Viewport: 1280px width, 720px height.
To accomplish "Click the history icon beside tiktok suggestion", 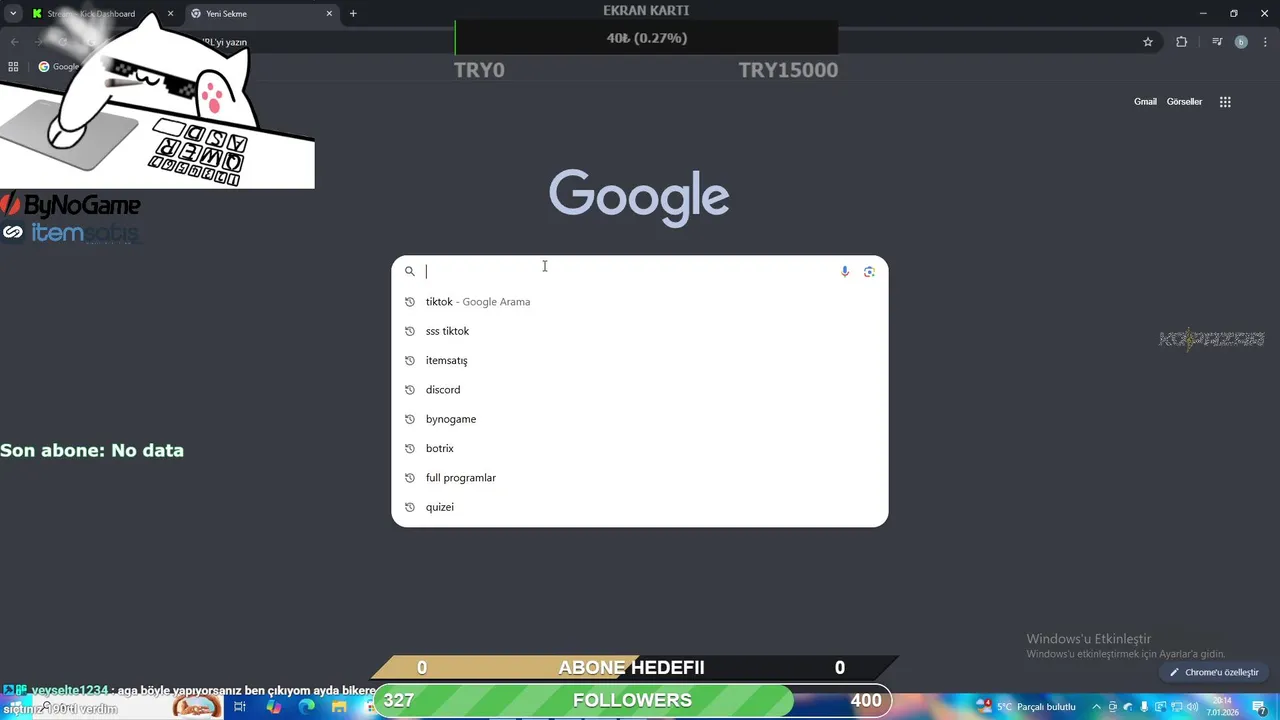I will (x=410, y=302).
